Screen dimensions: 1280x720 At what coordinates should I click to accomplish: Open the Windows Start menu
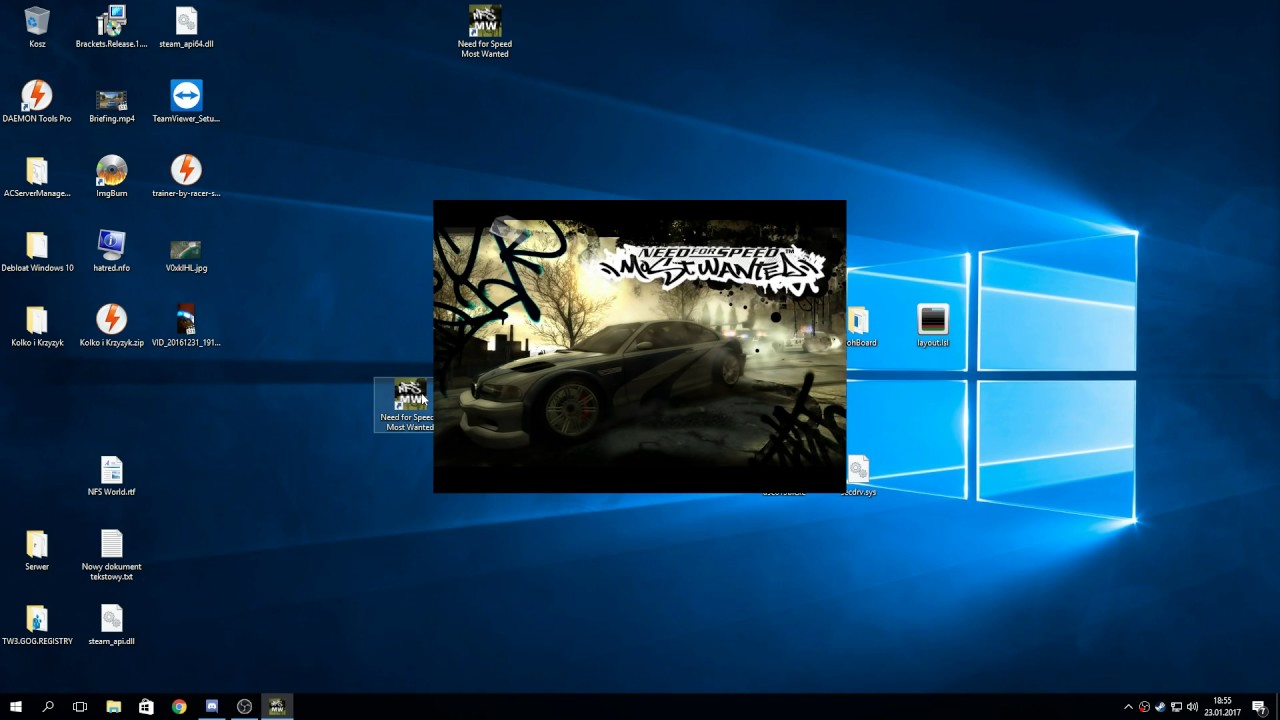(x=16, y=707)
